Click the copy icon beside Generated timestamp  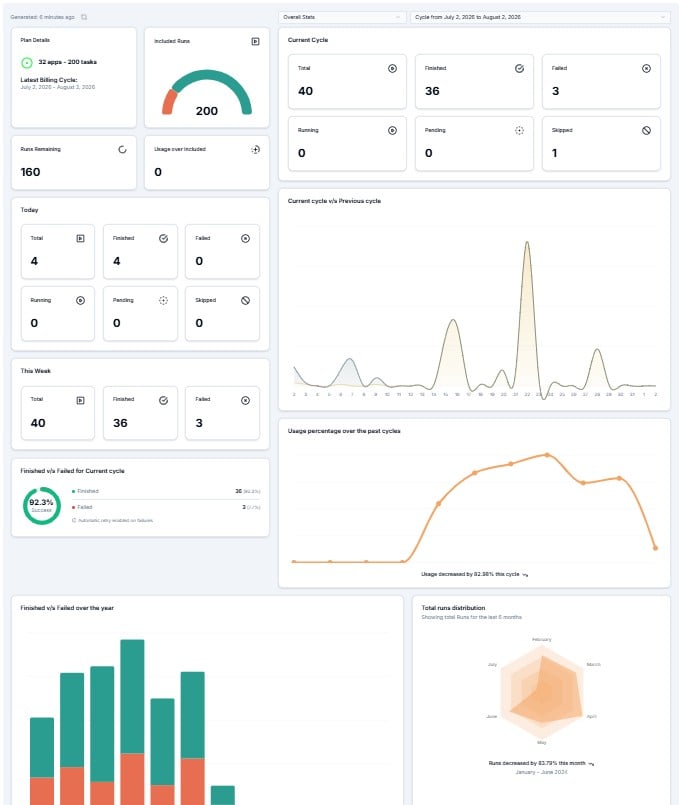[84, 17]
